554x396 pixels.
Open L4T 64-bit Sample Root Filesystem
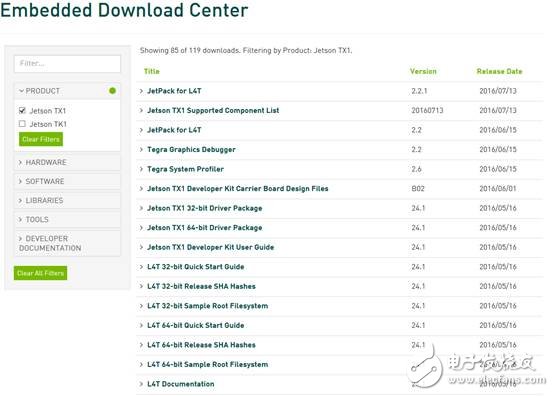pyautogui.click(x=208, y=365)
